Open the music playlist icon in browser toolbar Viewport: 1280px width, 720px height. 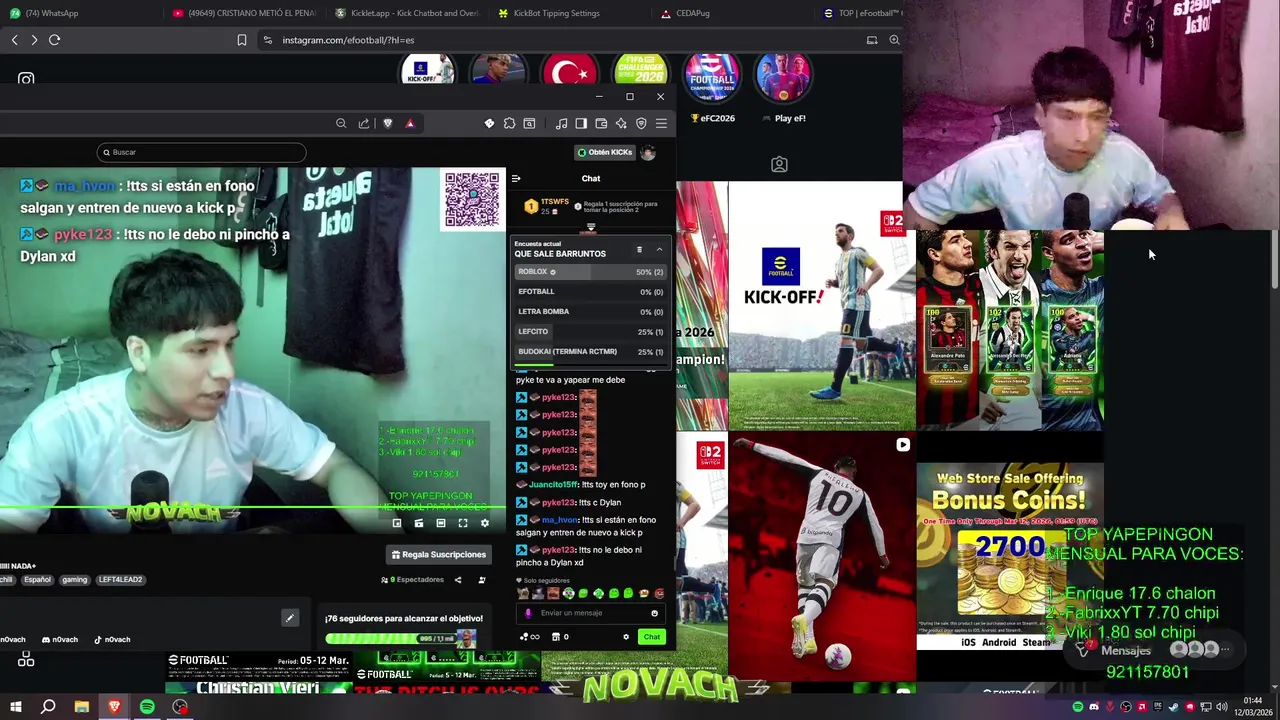pos(561,123)
